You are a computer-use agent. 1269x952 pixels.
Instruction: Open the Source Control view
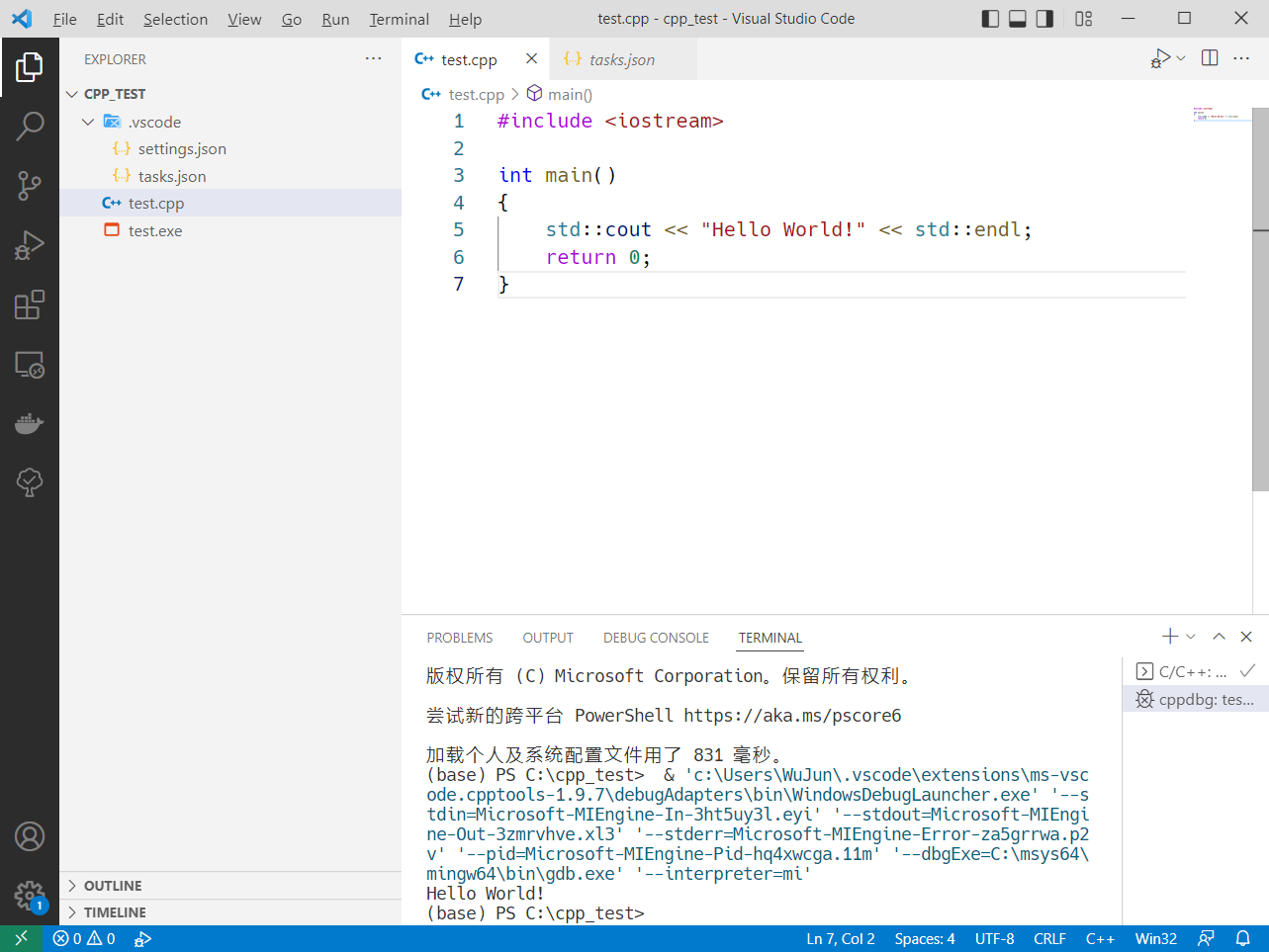(x=30, y=186)
